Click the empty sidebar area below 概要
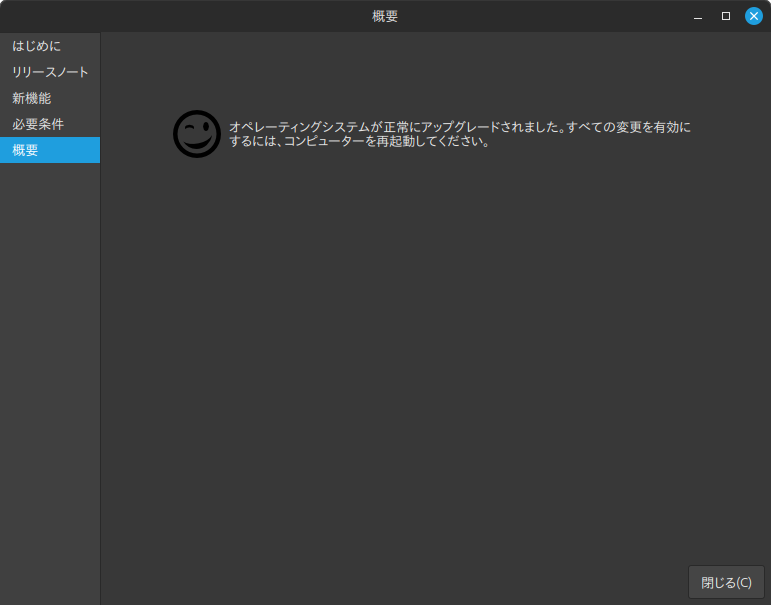Screen dimensions: 771x605 tap(50, 380)
